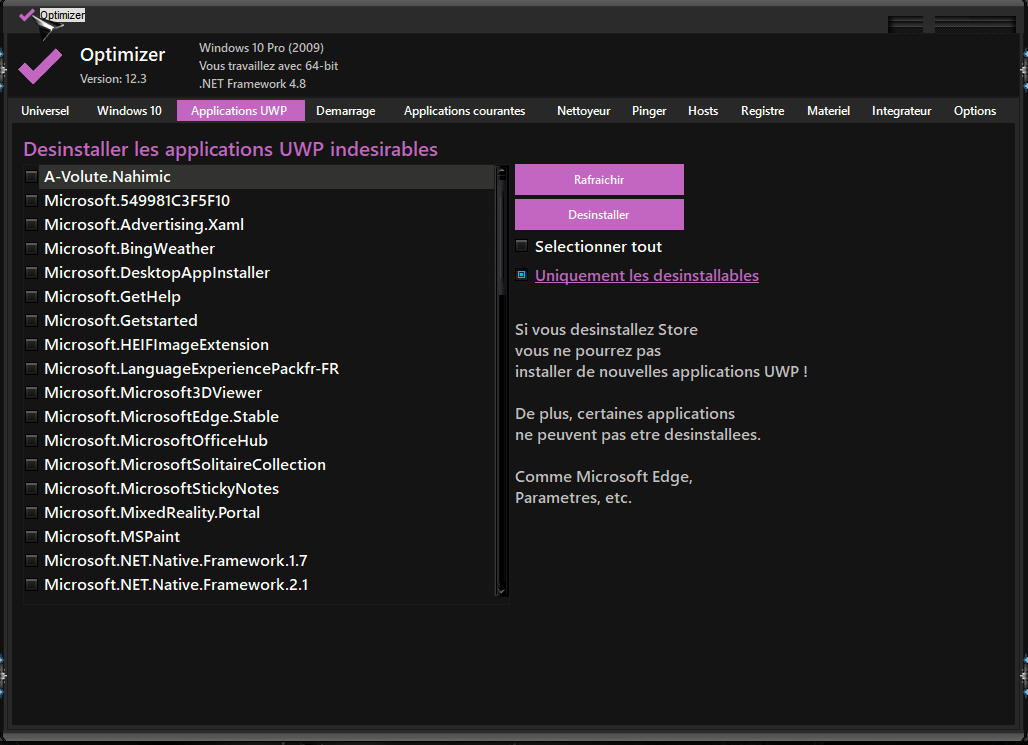Go to the Nettoyeur tab
Image resolution: width=1028 pixels, height=745 pixels.
click(x=583, y=111)
